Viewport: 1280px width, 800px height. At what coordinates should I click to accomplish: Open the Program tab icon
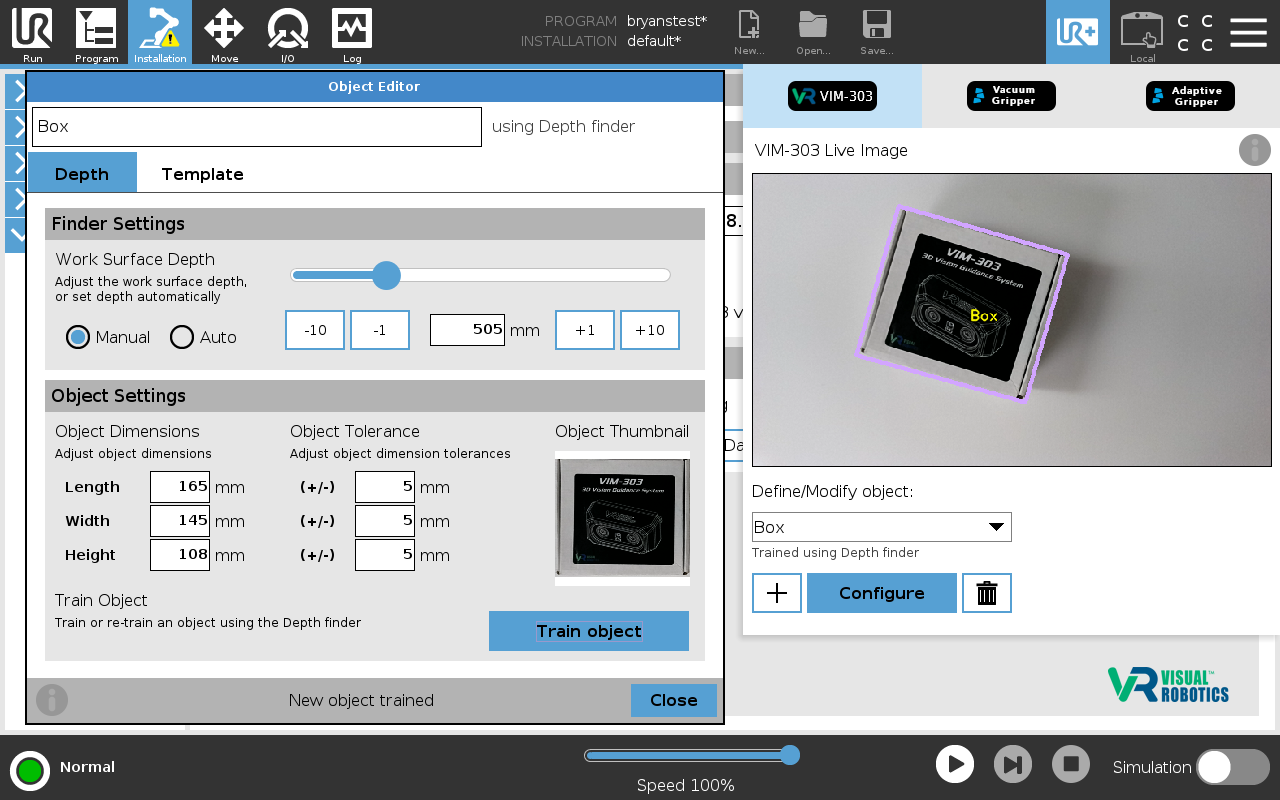pyautogui.click(x=96, y=33)
